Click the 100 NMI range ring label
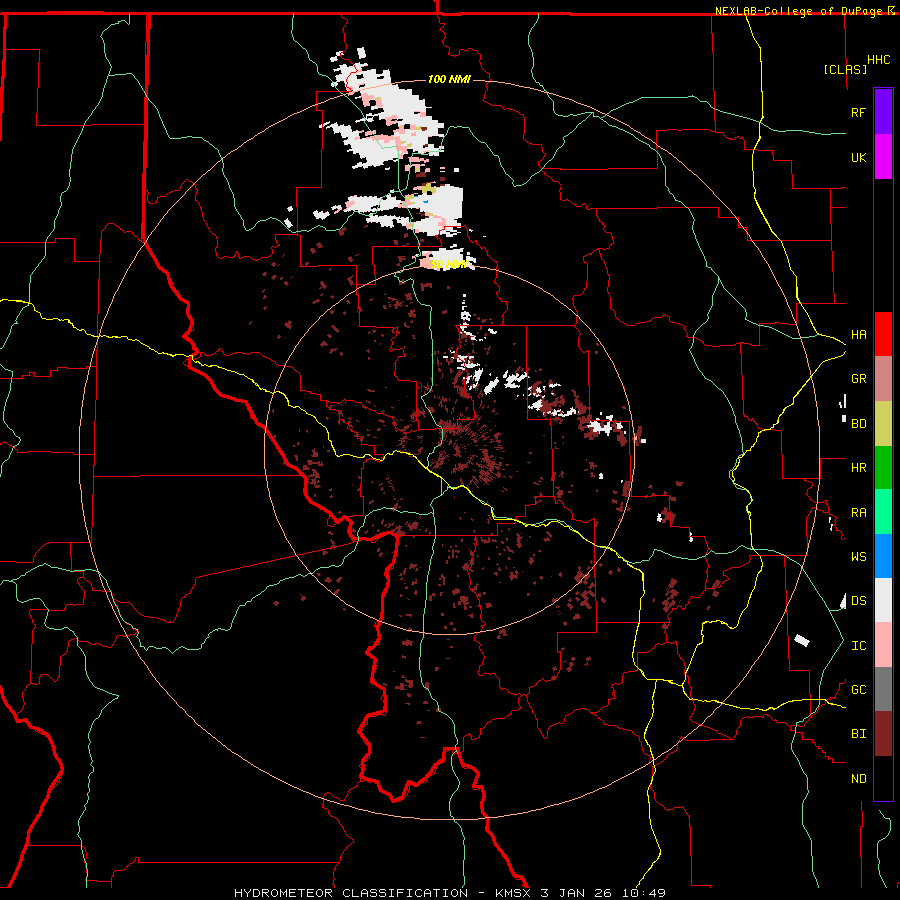Viewport: 900px width, 900px height. click(449, 79)
